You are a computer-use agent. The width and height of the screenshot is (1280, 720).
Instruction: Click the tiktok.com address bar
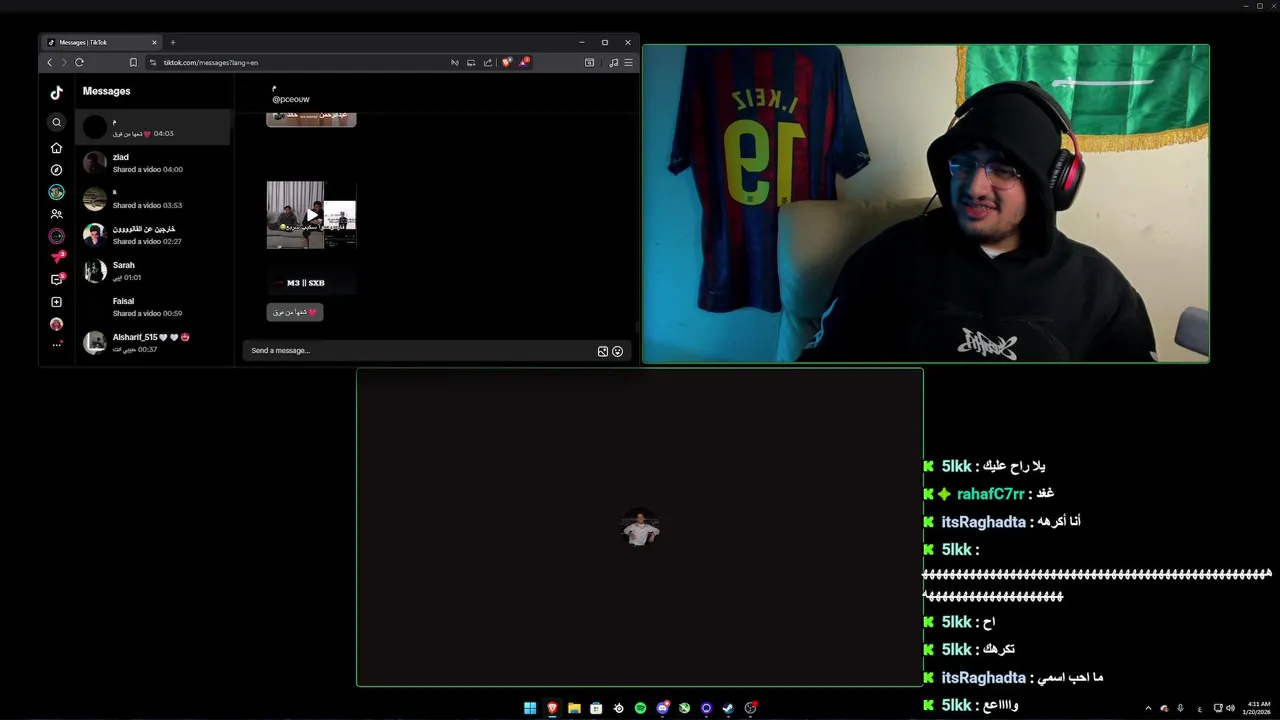tap(300, 62)
